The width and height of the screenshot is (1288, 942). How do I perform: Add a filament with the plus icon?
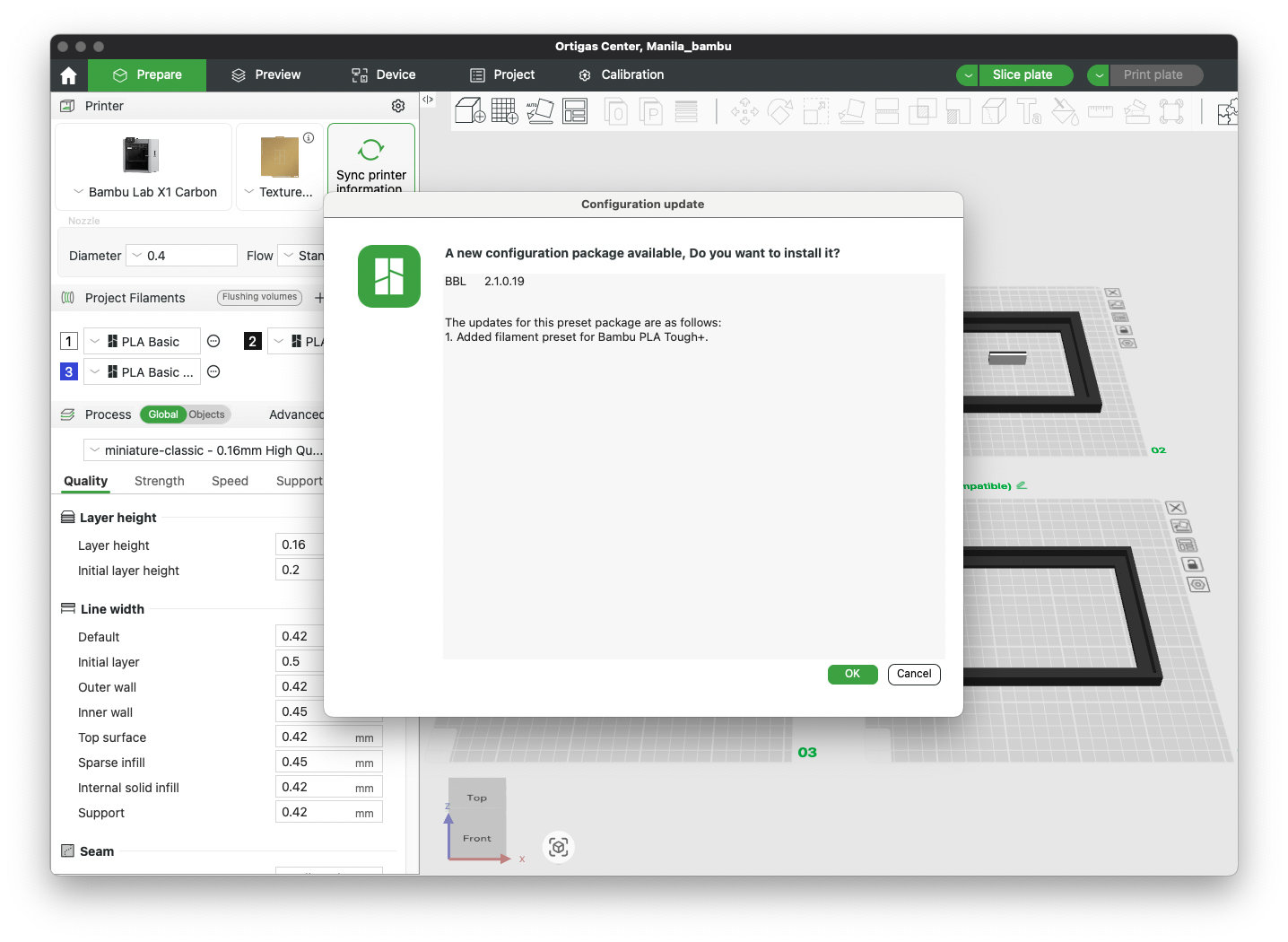click(x=319, y=298)
